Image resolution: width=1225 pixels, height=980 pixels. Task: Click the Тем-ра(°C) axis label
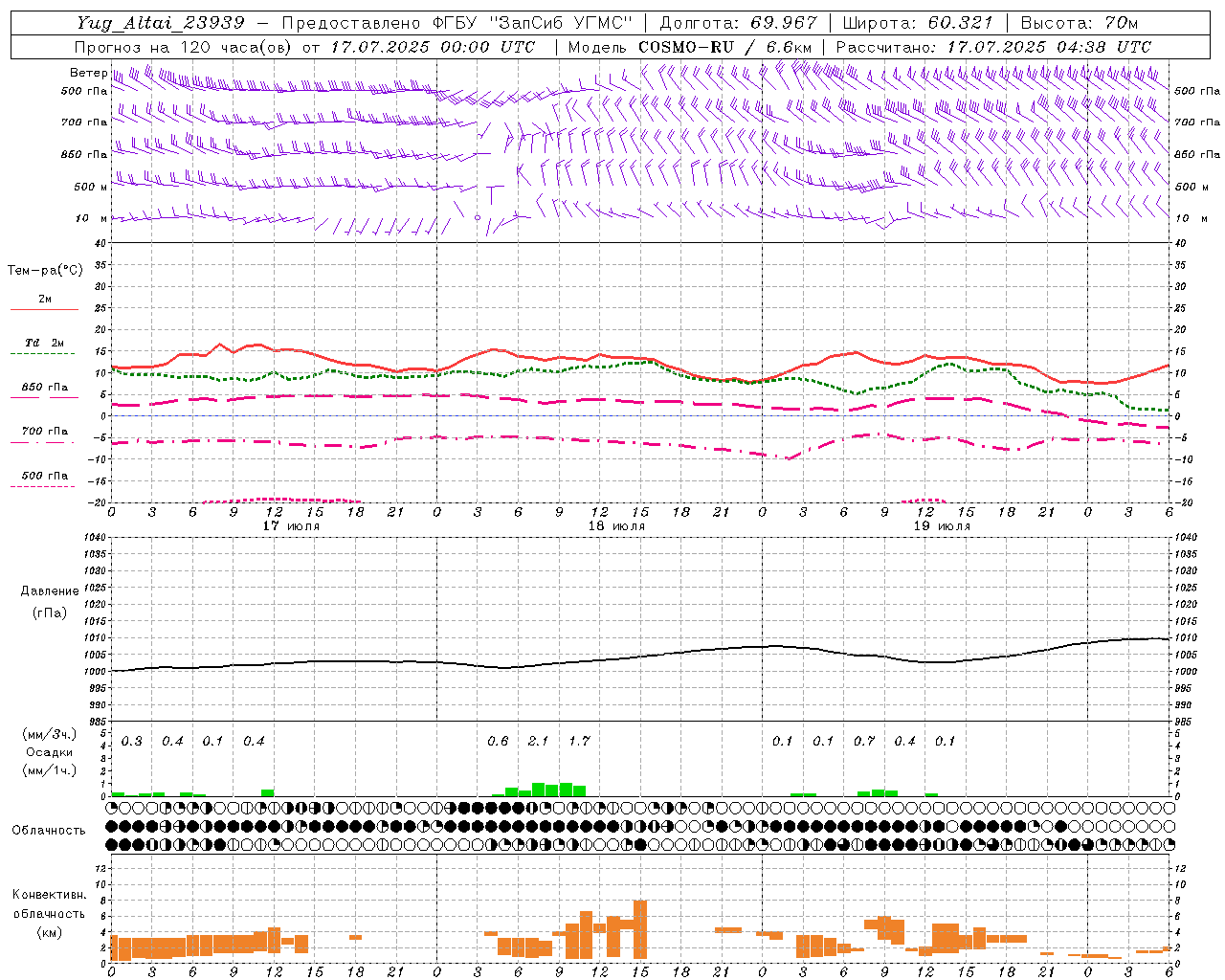point(45,271)
